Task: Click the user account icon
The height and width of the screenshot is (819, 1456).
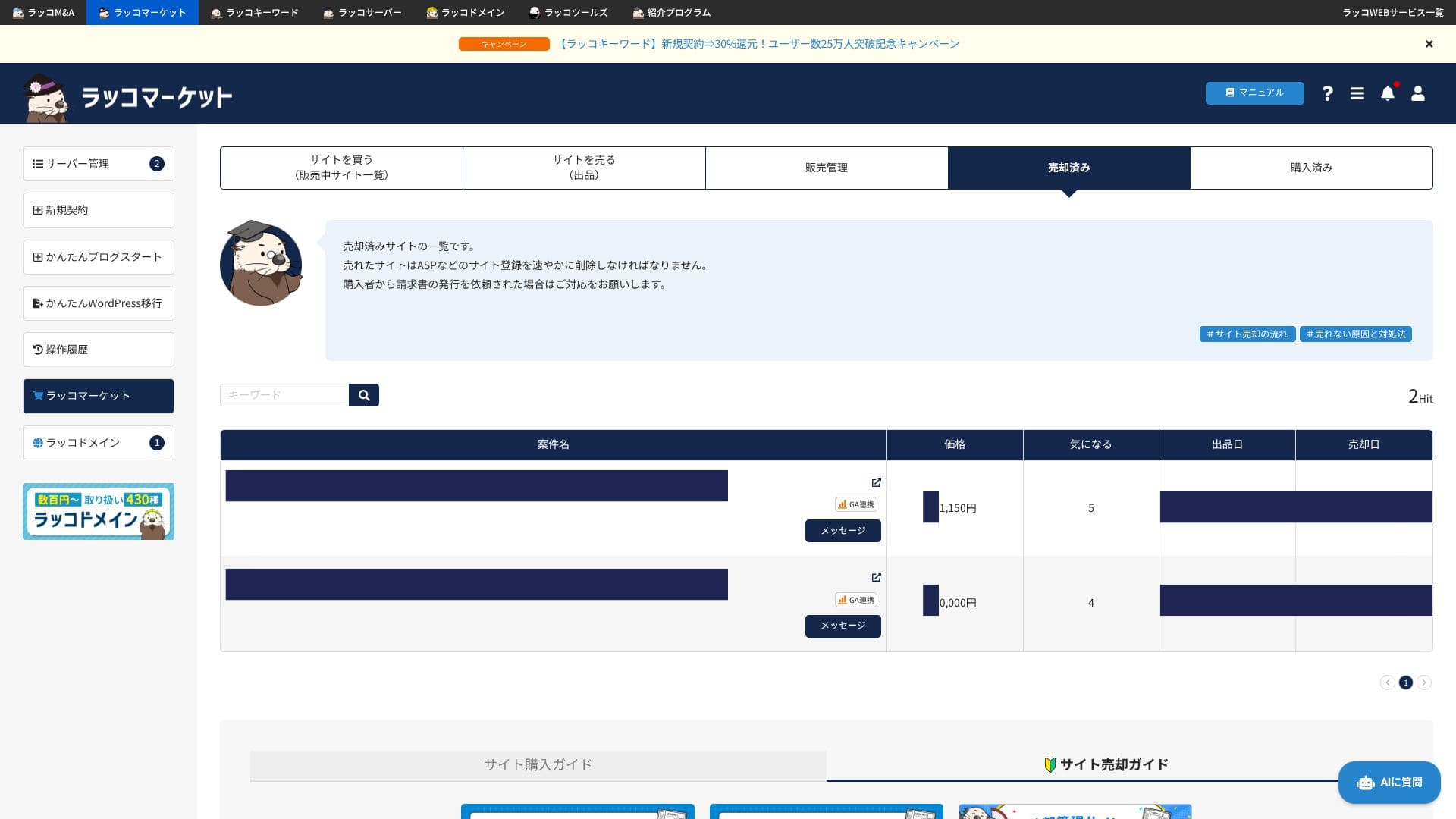Action: point(1417,93)
